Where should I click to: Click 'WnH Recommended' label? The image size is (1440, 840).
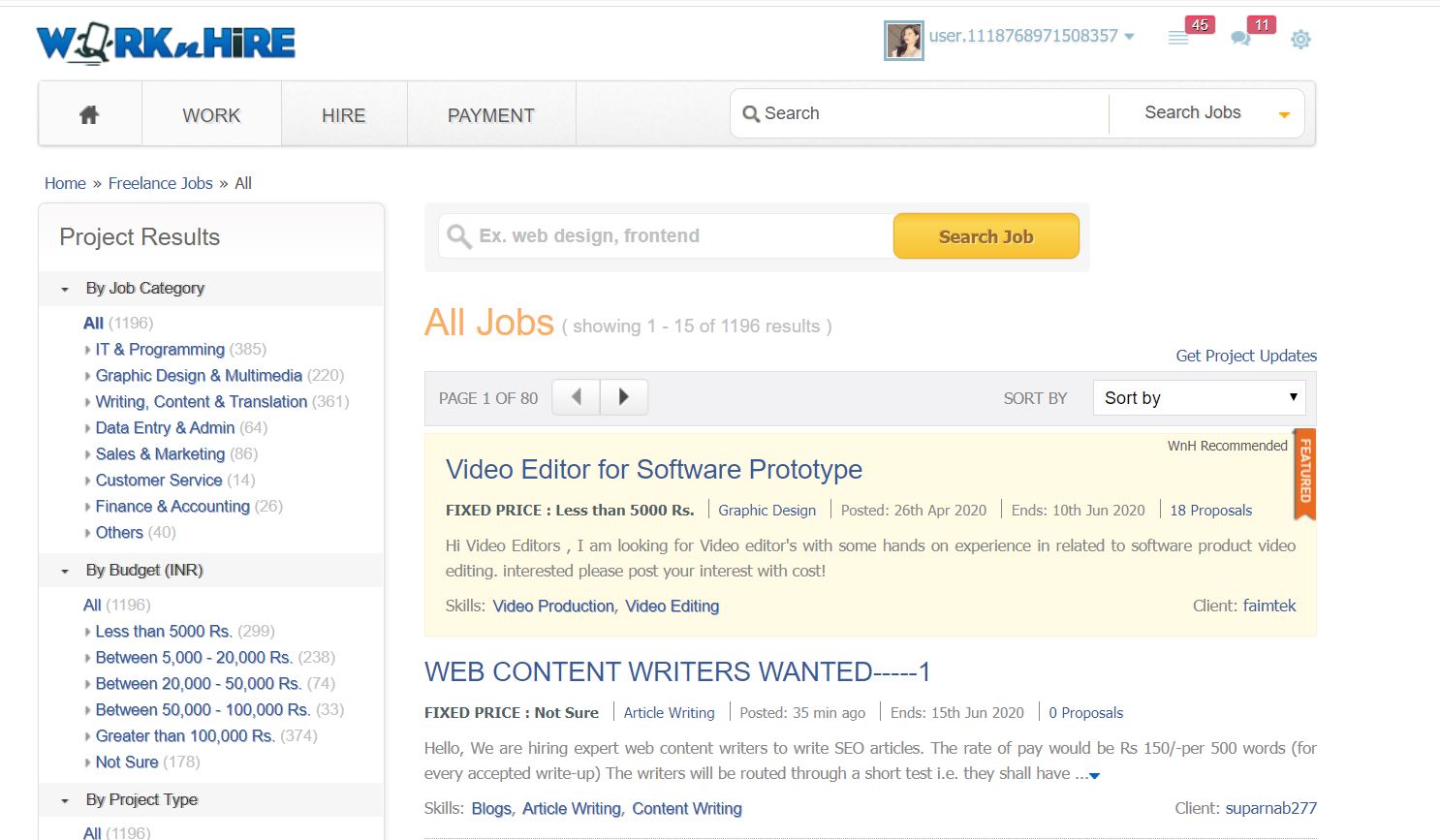[x=1228, y=446]
